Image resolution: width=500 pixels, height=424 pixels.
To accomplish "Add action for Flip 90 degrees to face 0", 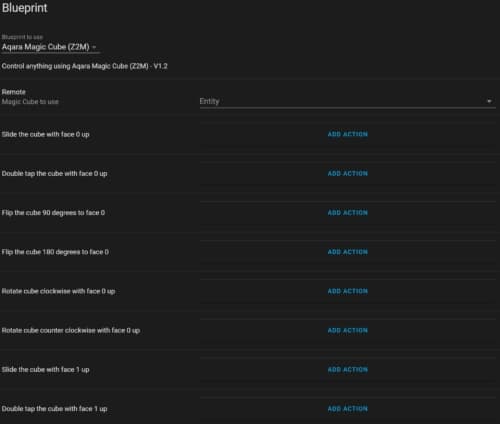I will pyautogui.click(x=347, y=213).
